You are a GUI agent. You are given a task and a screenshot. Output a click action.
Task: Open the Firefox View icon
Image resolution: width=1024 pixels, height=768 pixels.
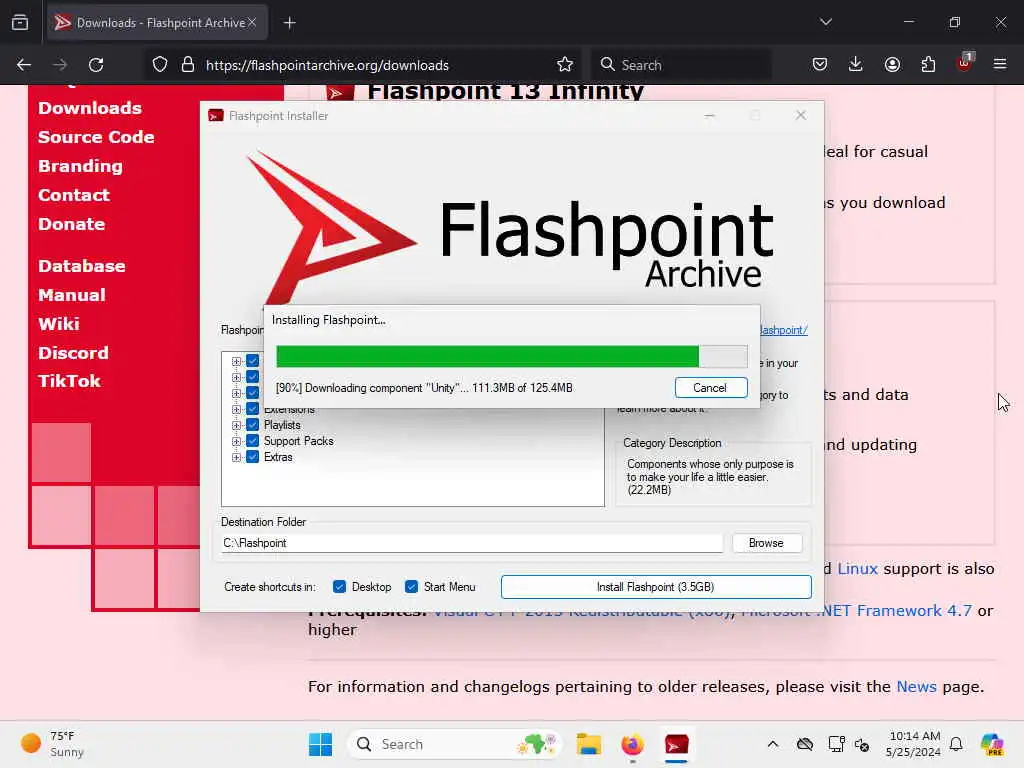click(x=20, y=23)
